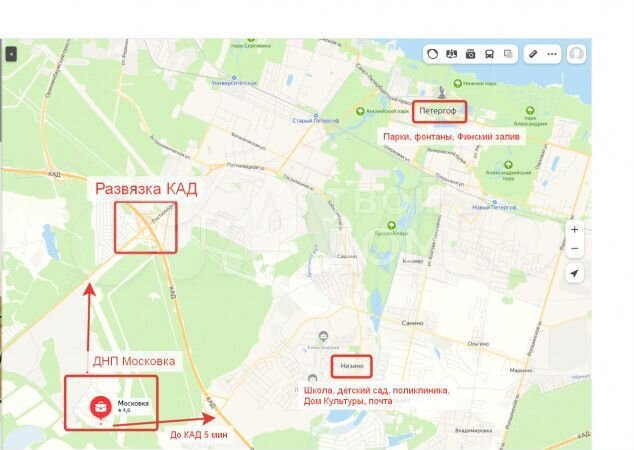
Task: Open the parking map layer icon
Action: pos(451,54)
